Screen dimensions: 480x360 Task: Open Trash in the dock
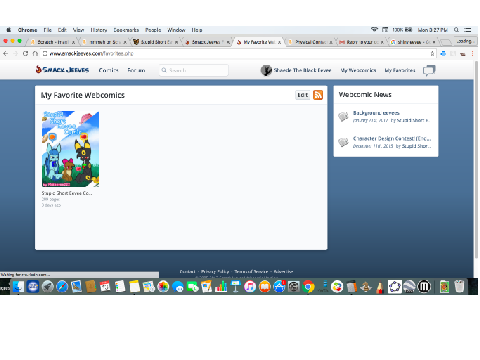(459, 286)
